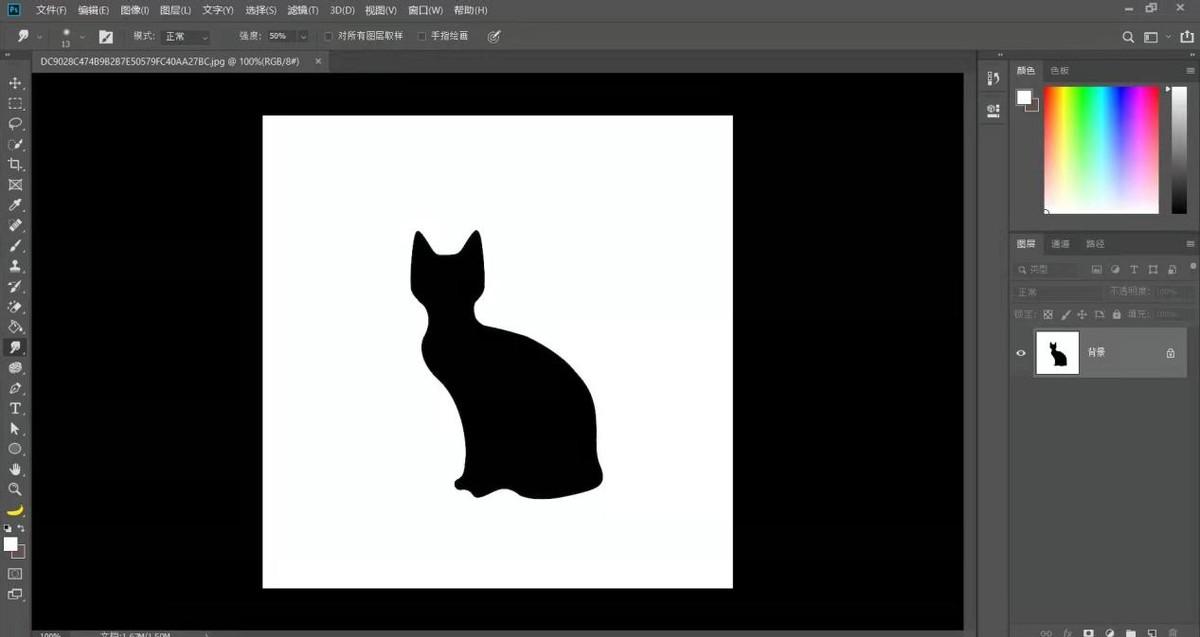The height and width of the screenshot is (637, 1200).
Task: Select the Ellipse shape tool
Action: pos(15,449)
